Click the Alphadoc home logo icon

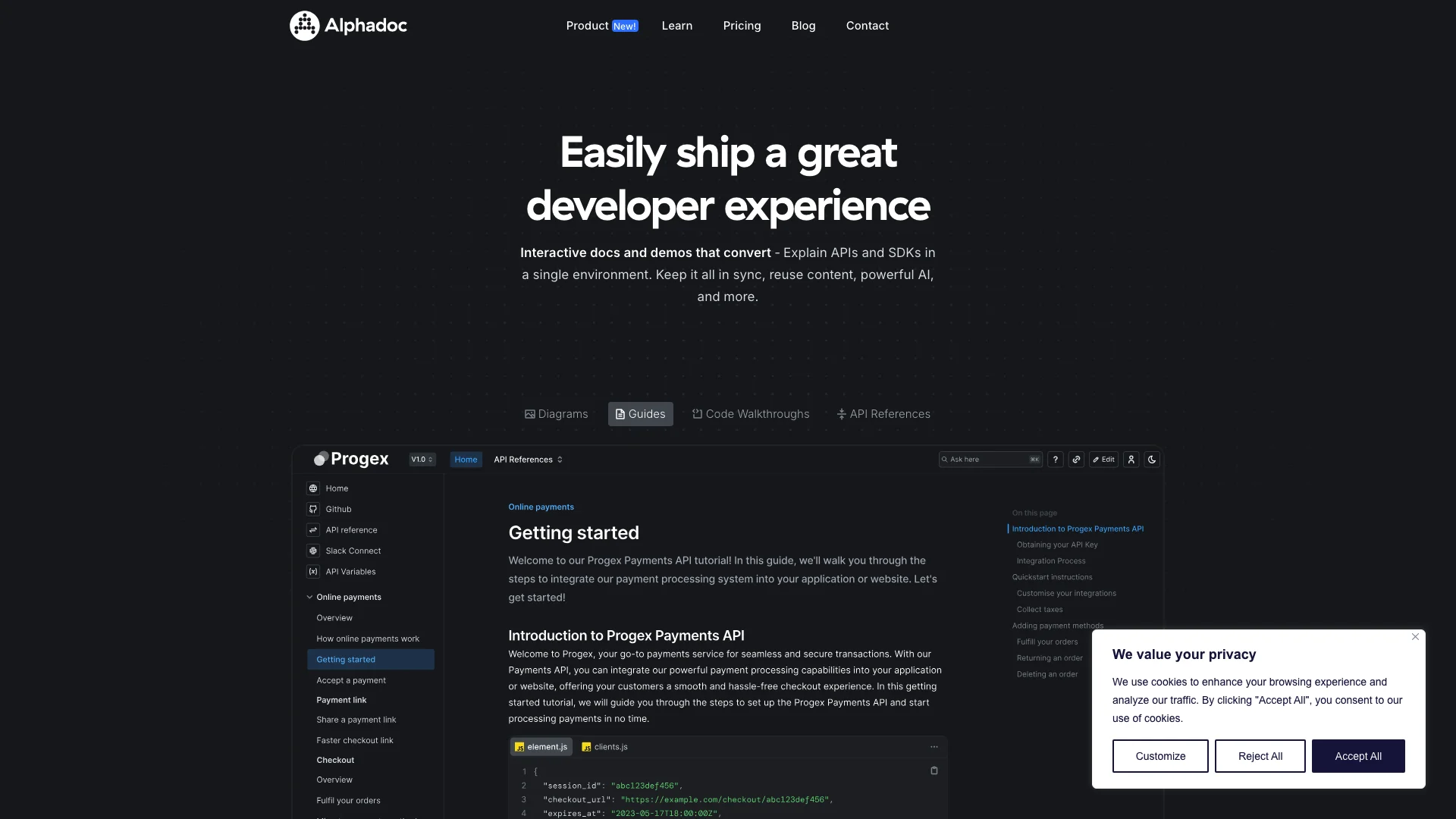pos(305,25)
